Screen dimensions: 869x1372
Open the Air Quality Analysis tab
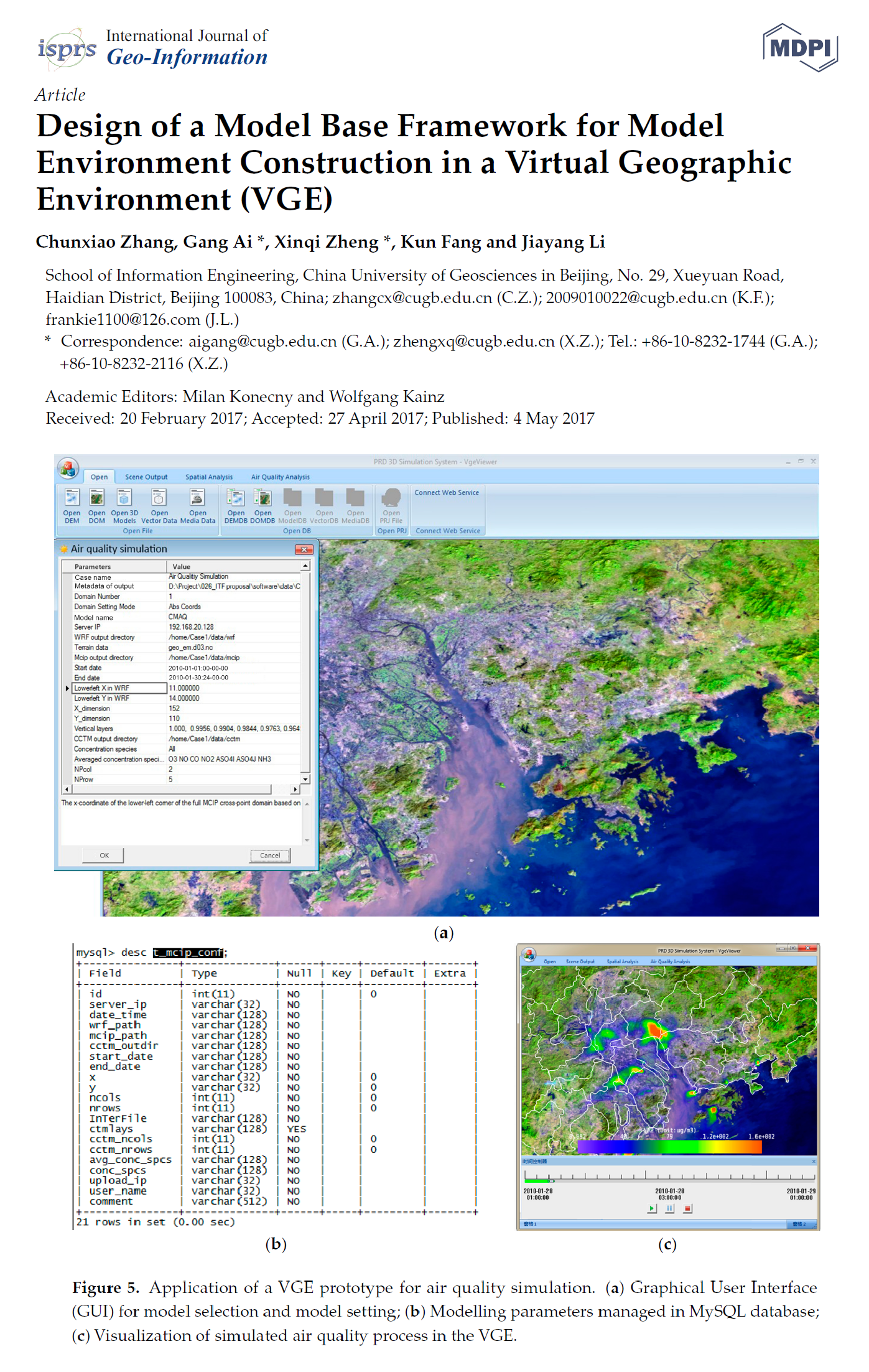[x=280, y=477]
